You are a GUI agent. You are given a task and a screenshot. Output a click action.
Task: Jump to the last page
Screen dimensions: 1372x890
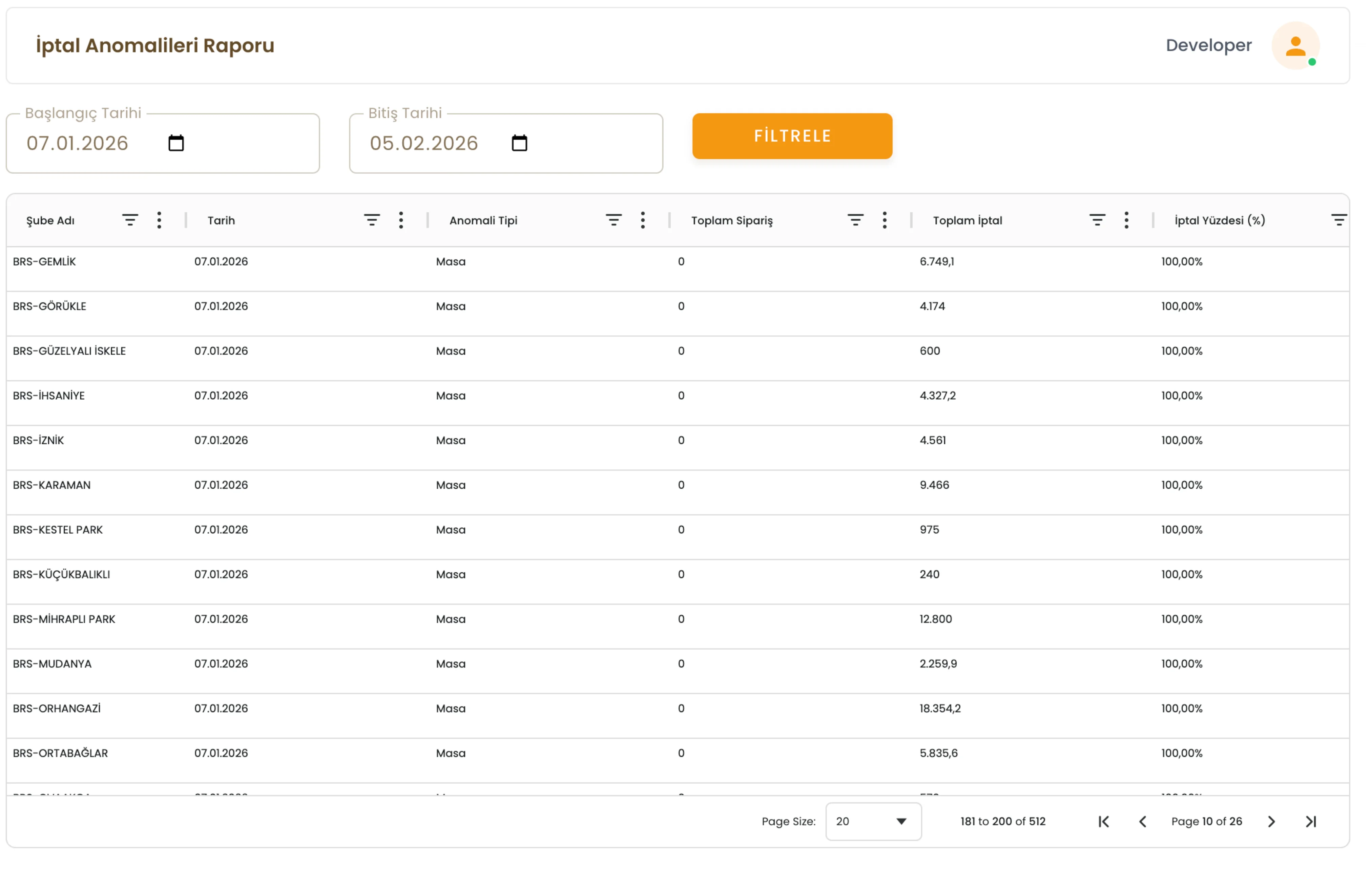click(1311, 821)
